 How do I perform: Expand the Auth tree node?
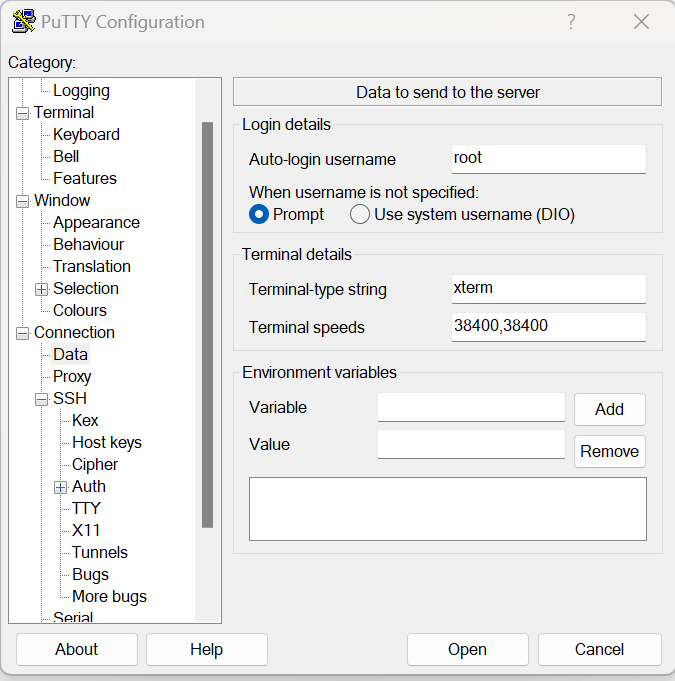(60, 487)
